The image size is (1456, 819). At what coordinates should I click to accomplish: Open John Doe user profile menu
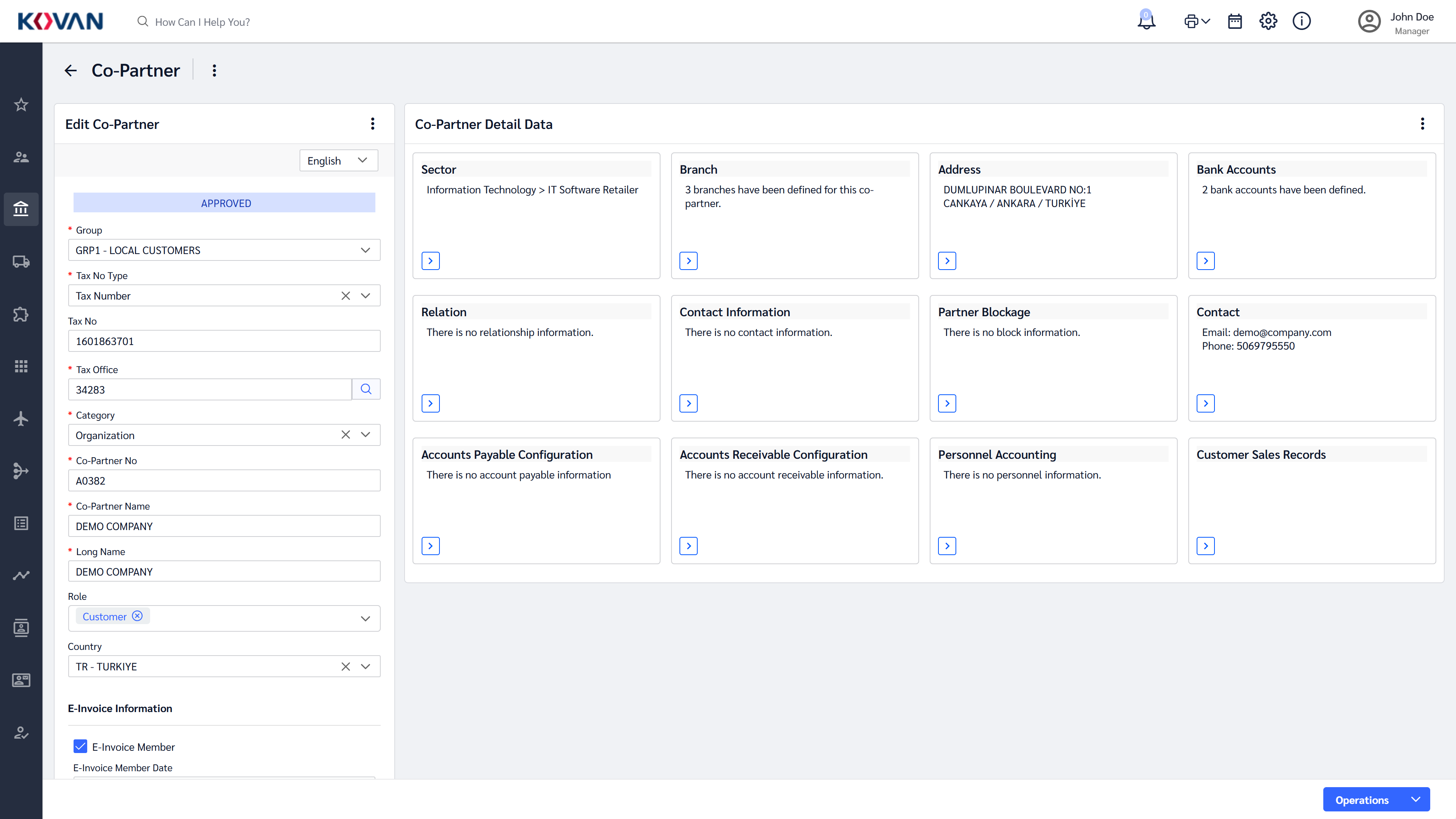[1396, 23]
